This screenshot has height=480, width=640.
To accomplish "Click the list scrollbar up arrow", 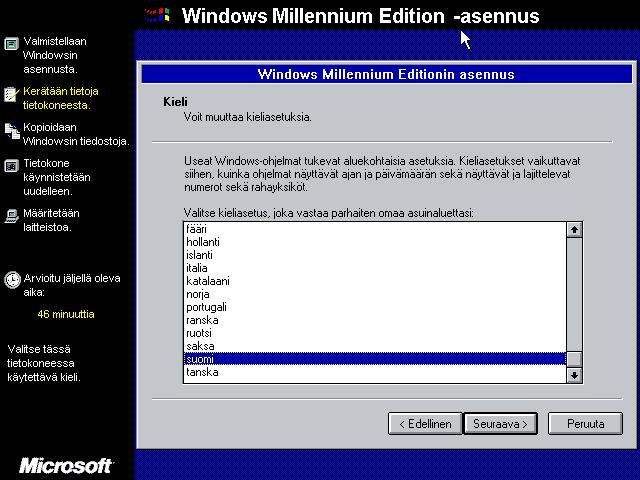I will [574, 230].
